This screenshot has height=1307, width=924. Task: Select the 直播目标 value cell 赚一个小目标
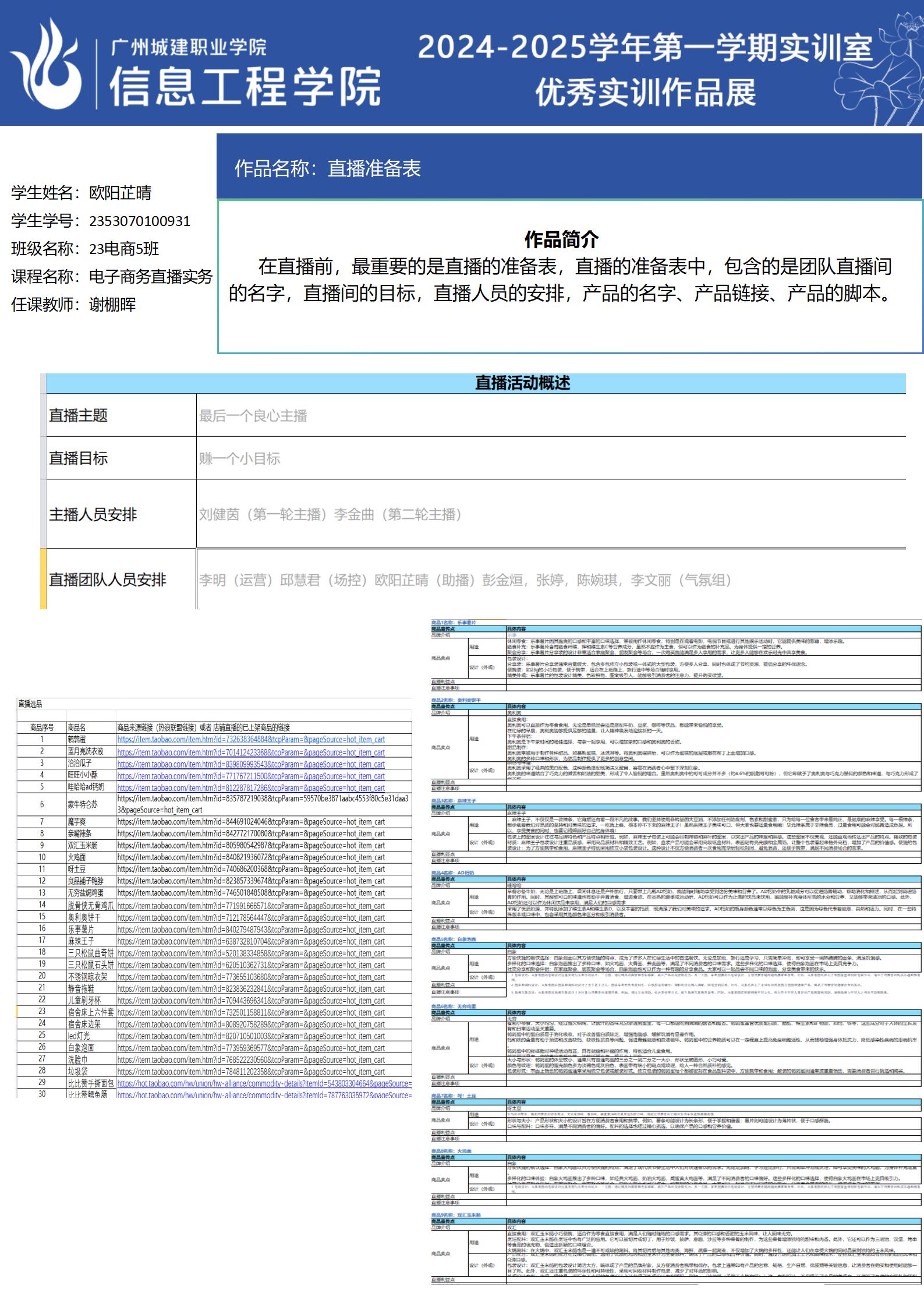coord(239,458)
